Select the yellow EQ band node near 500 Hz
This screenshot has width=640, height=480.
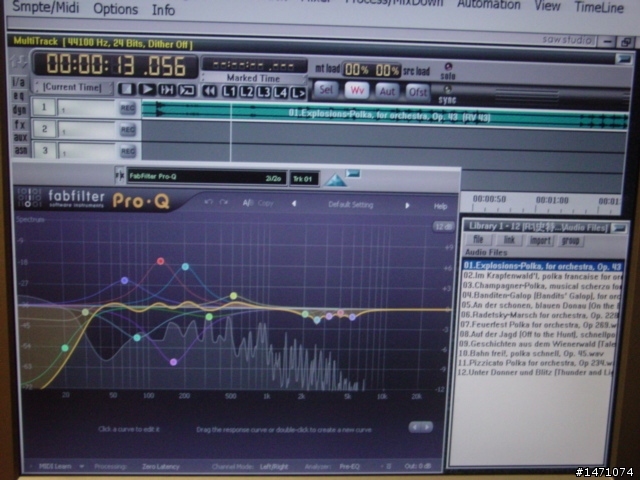[233, 296]
